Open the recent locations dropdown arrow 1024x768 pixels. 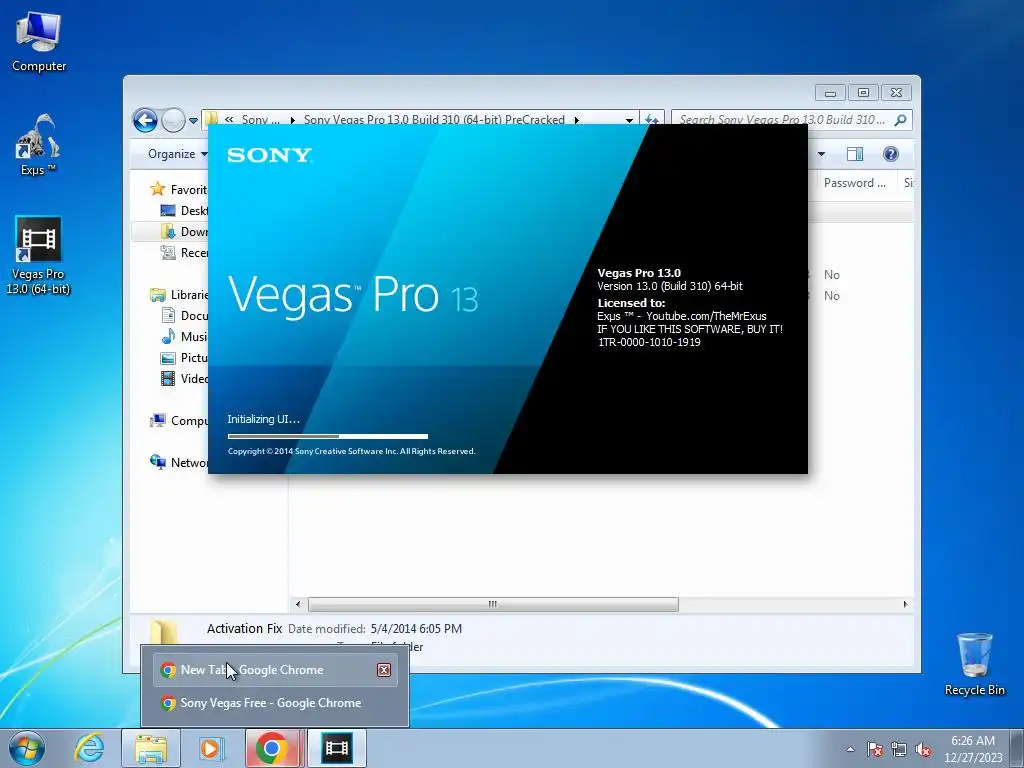(193, 121)
